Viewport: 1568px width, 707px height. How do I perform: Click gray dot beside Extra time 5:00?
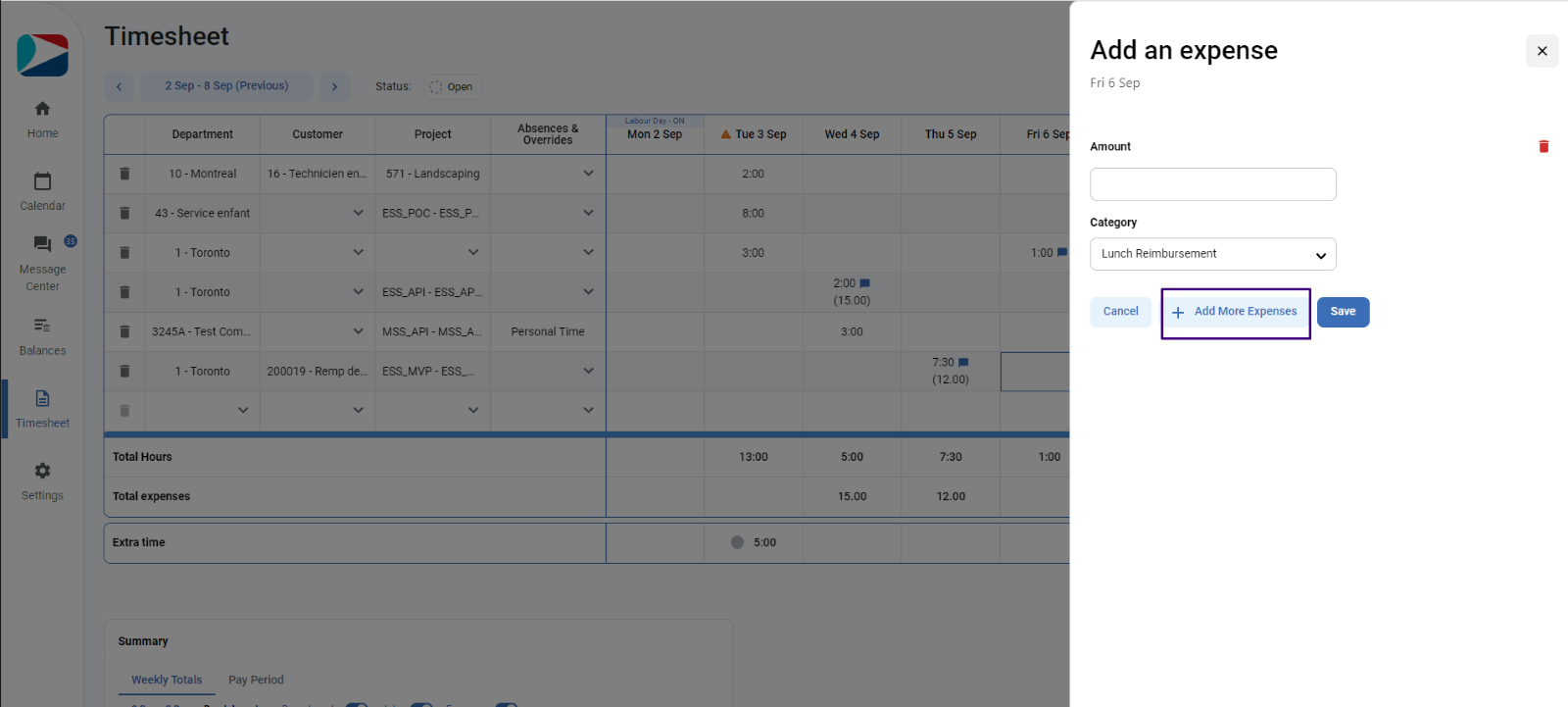(x=737, y=542)
